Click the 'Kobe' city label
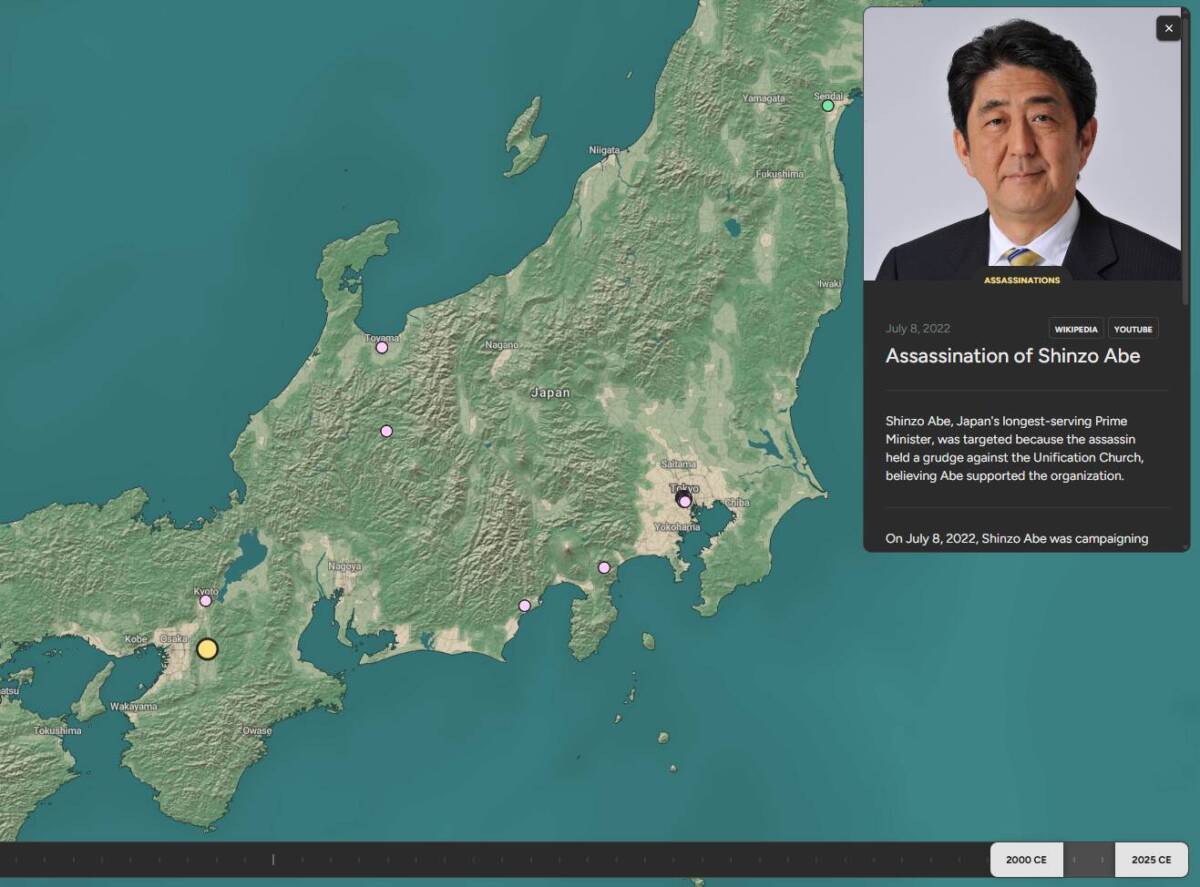 tap(136, 639)
